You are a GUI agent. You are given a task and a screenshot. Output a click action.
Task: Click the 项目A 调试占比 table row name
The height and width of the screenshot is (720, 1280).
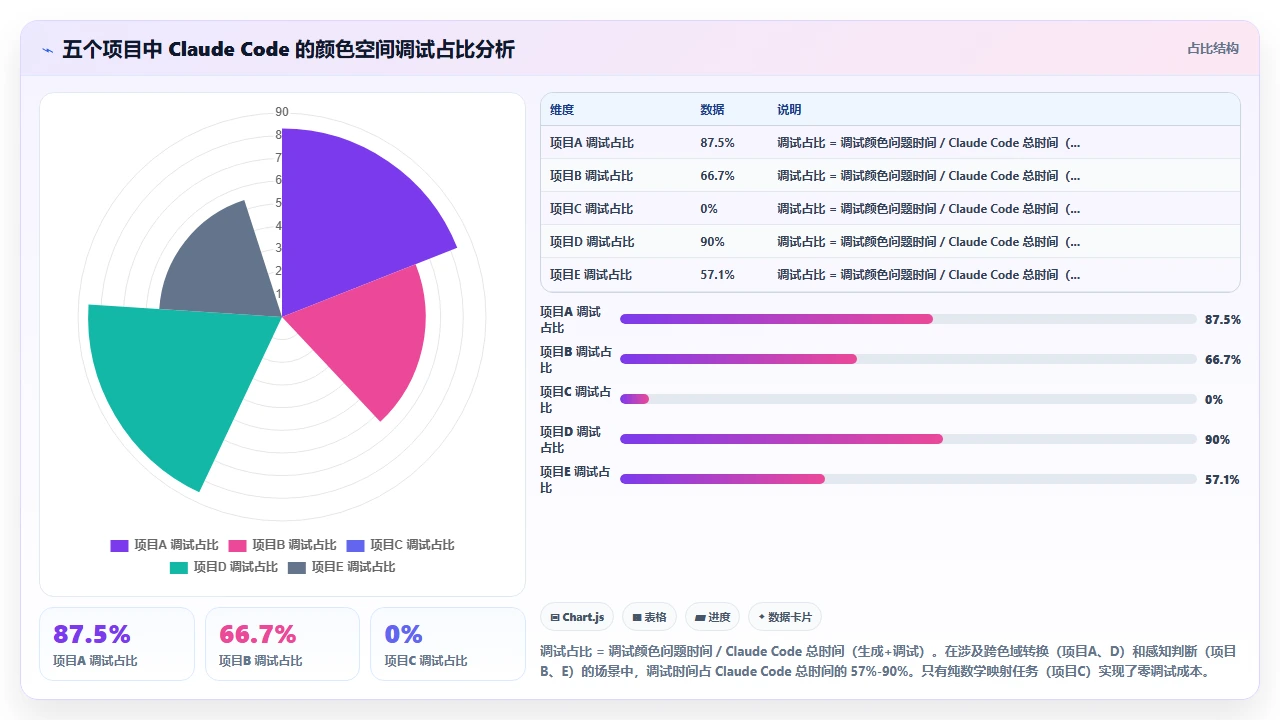point(592,143)
